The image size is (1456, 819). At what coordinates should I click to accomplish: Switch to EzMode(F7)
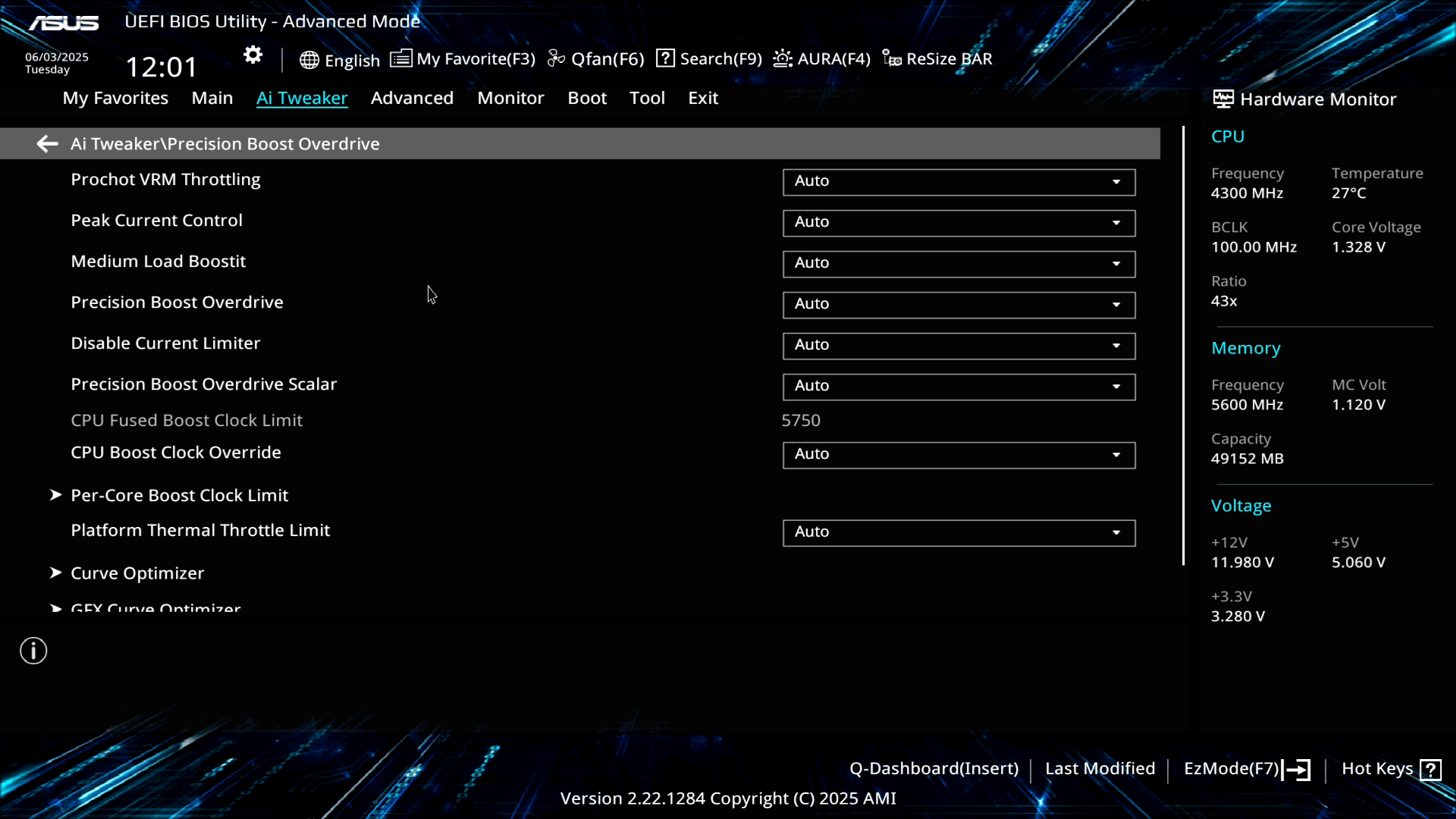(x=1246, y=769)
